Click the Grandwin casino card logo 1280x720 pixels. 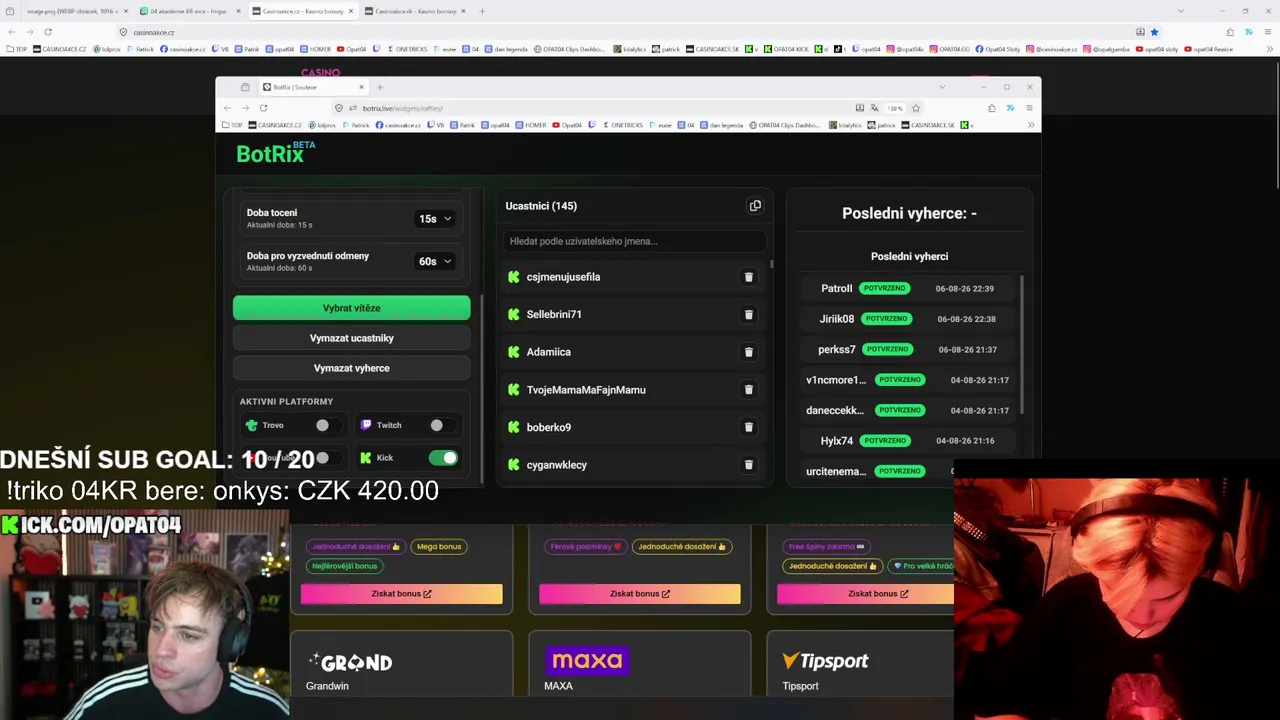click(350, 662)
